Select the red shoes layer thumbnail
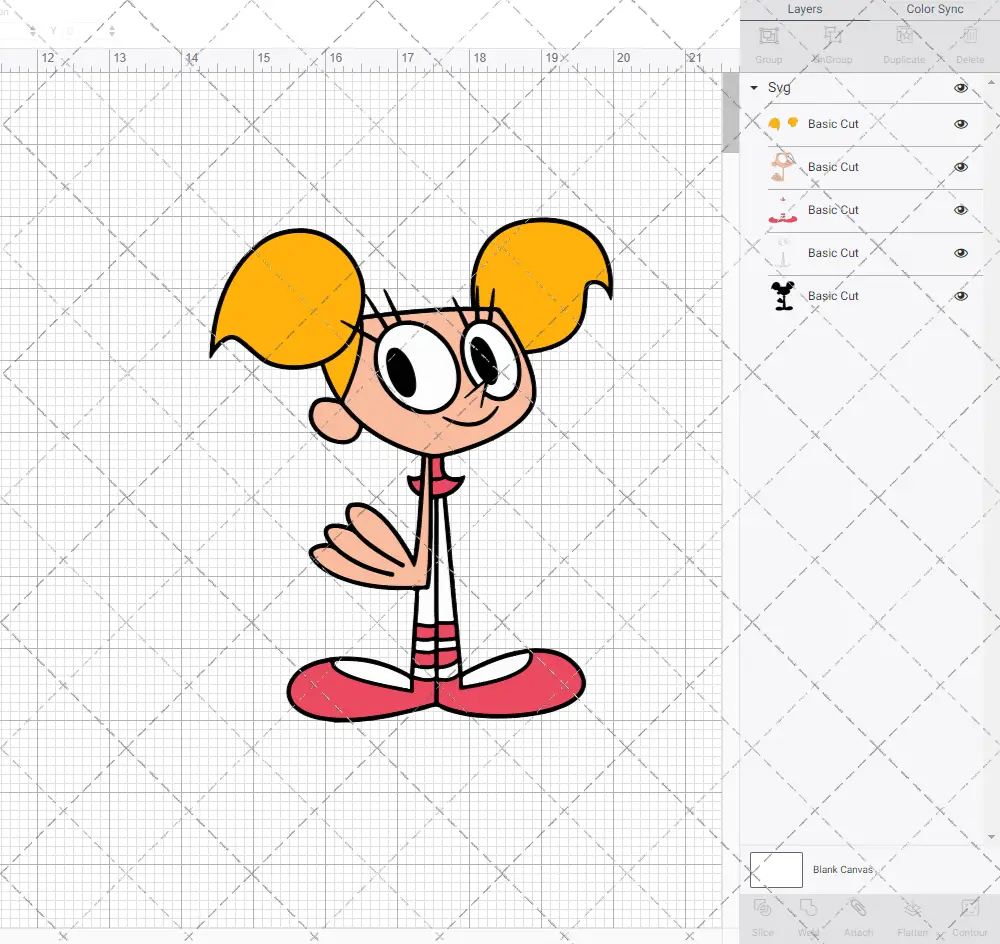 pos(783,210)
